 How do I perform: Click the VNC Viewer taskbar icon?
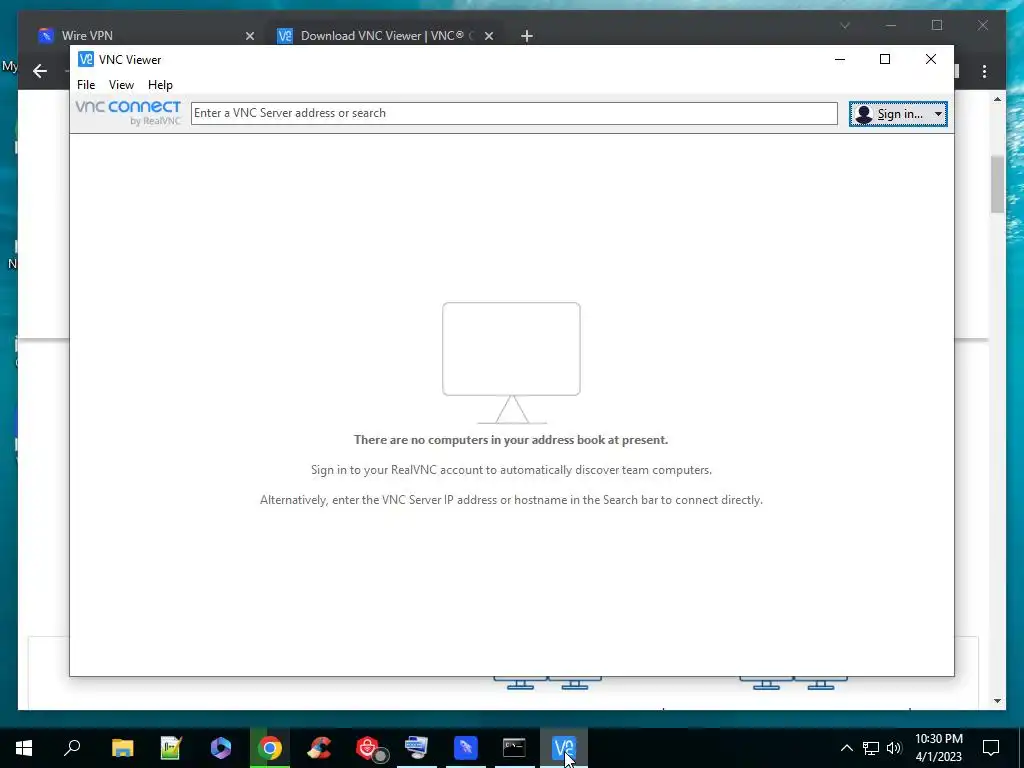(564, 748)
